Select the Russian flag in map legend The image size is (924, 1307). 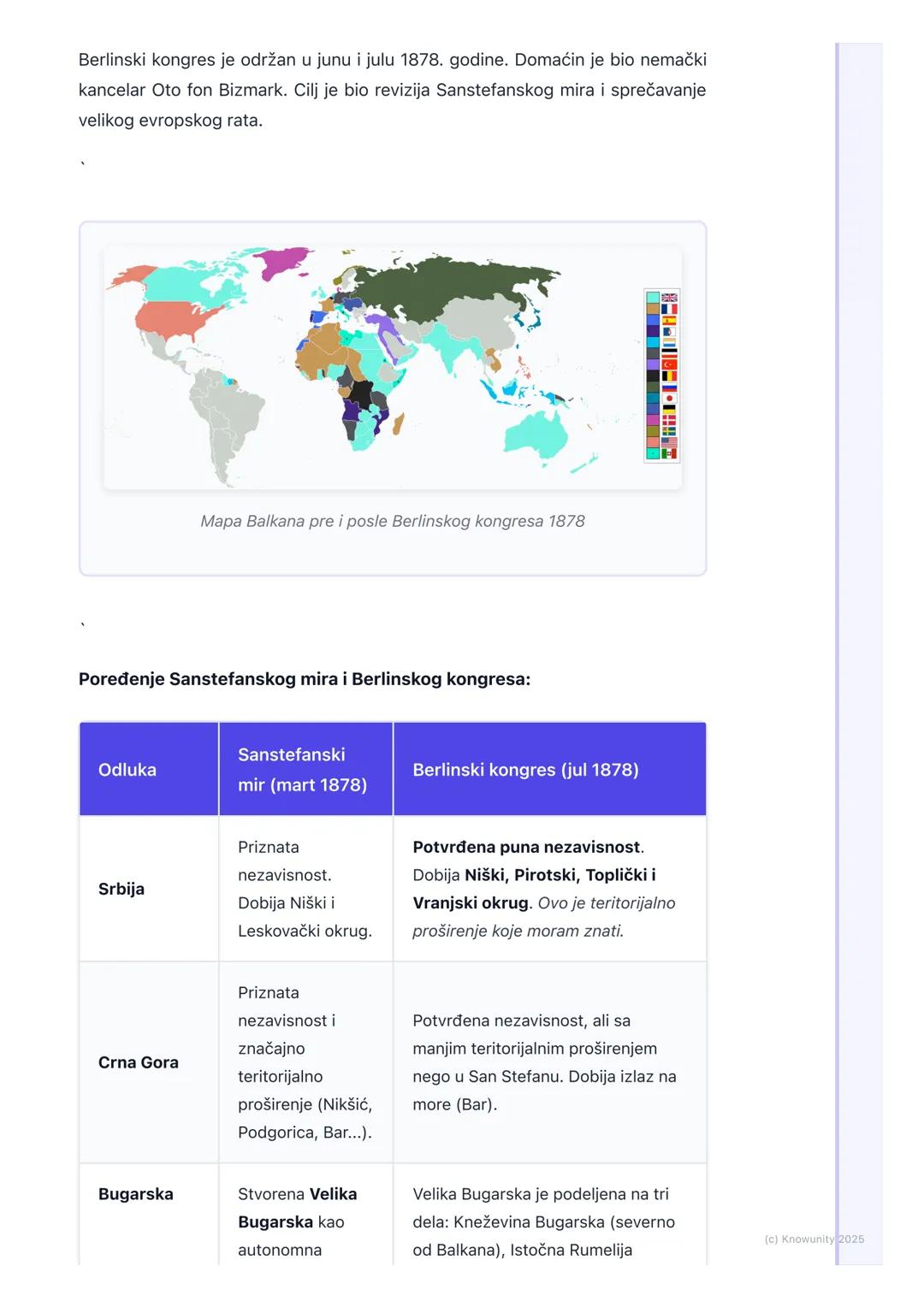pos(669,387)
